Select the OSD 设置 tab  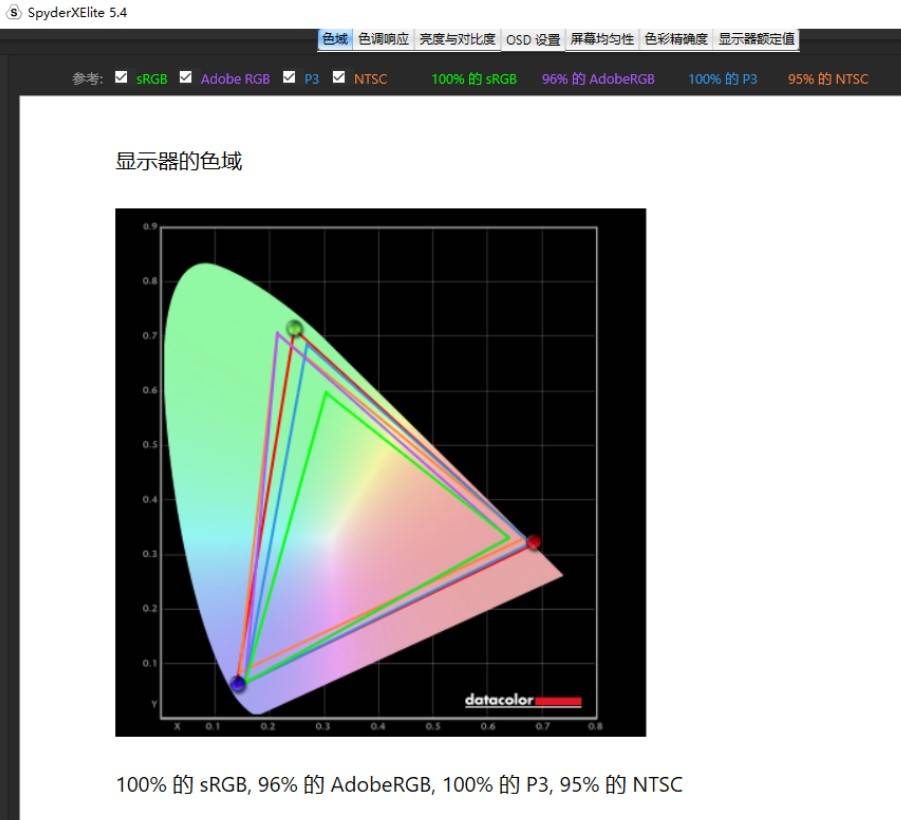tap(533, 40)
